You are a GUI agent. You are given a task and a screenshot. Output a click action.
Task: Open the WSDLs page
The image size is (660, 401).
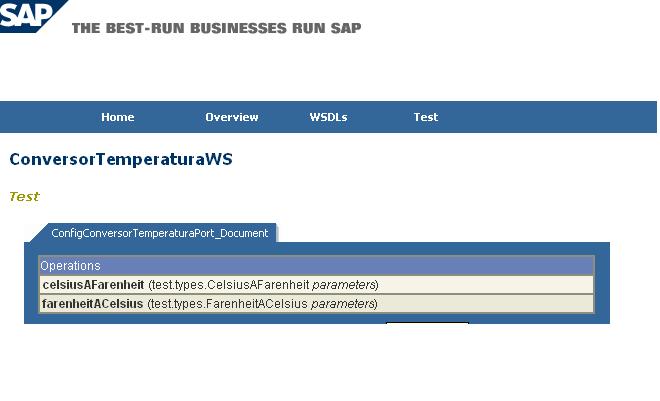pos(328,117)
